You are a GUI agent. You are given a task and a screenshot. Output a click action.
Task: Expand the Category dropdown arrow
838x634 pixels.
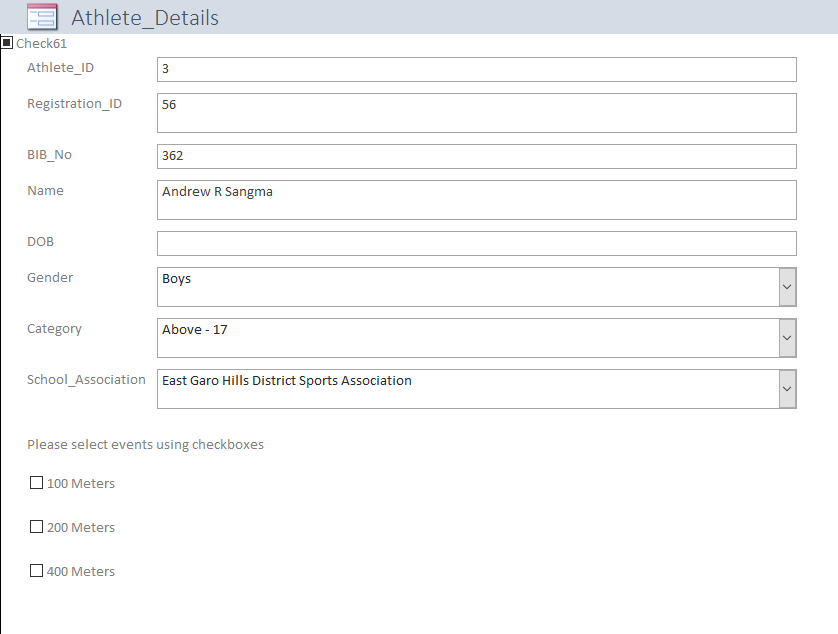787,338
